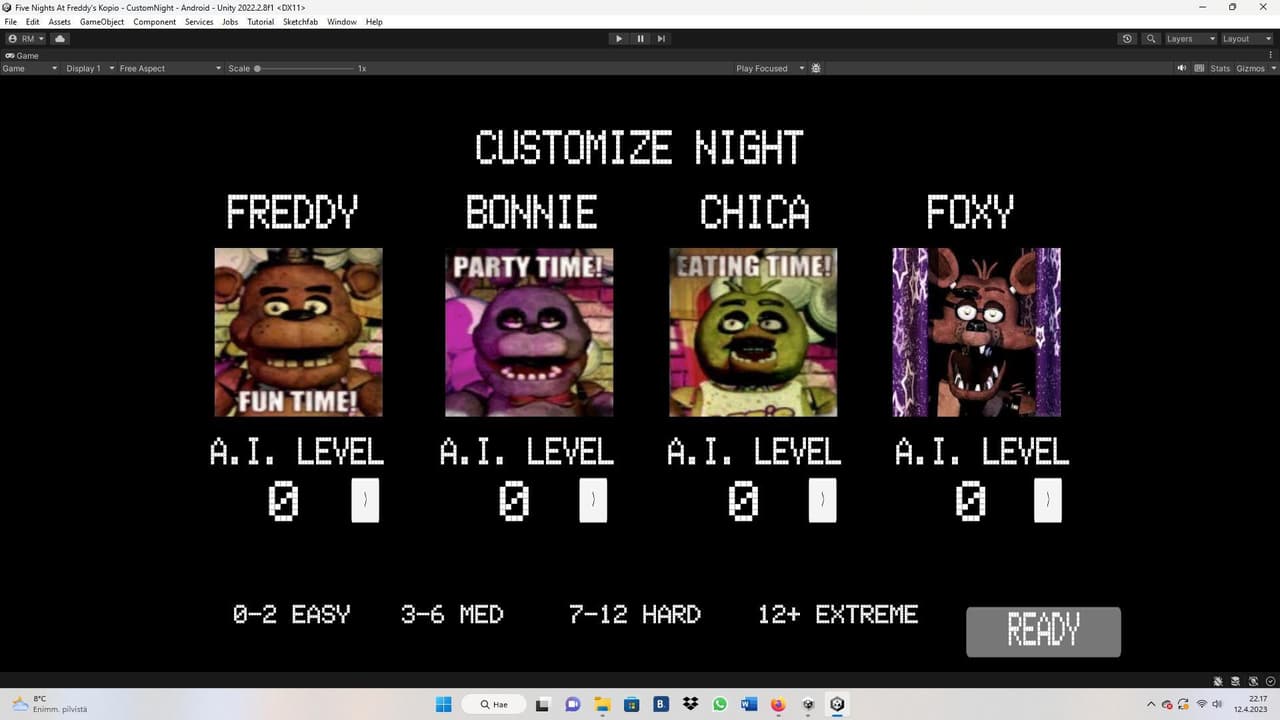Image resolution: width=1280 pixels, height=720 pixels.
Task: Click the Chica portrait image
Action: coord(753,332)
